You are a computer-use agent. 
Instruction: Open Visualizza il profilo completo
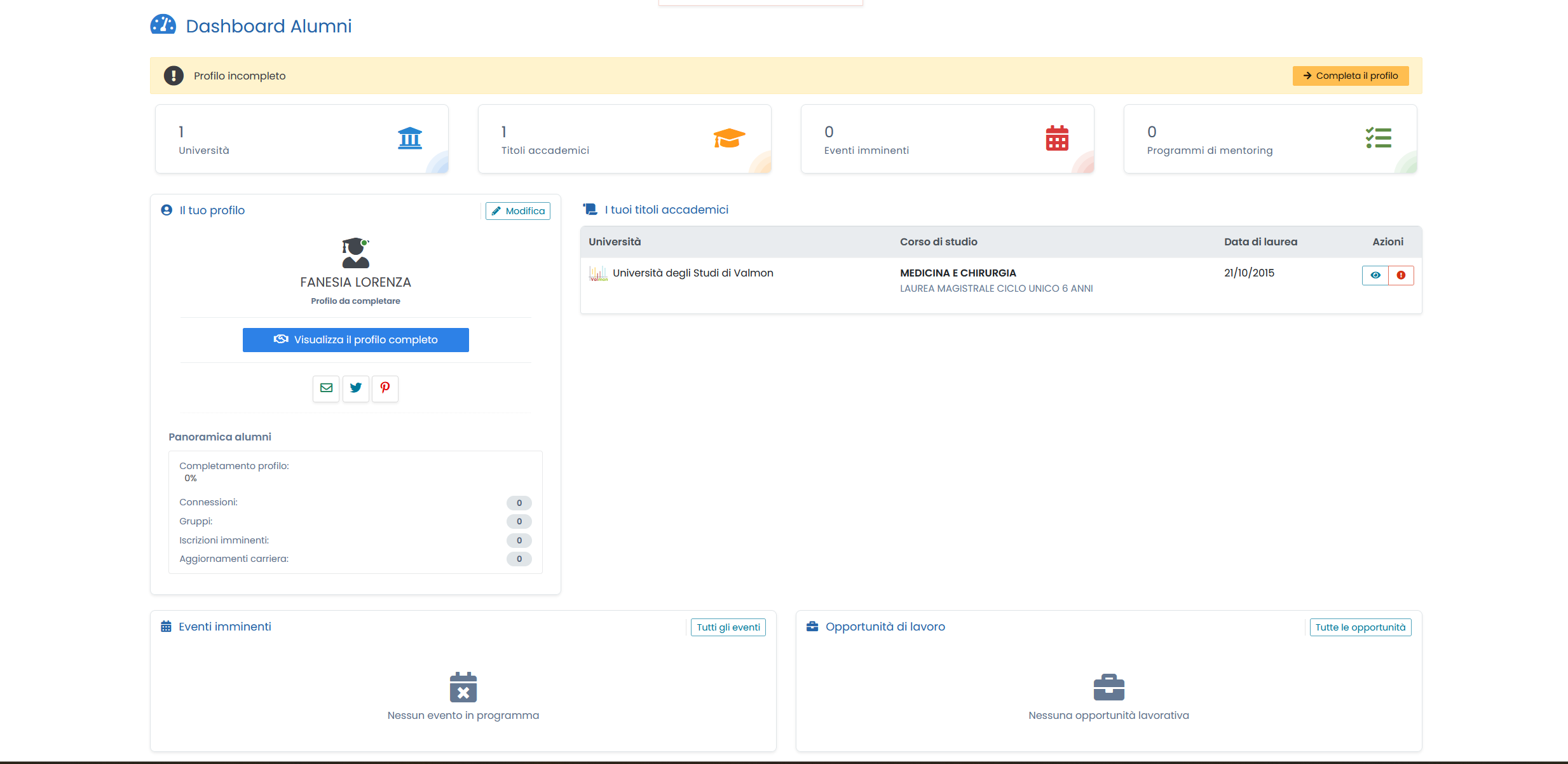pyautogui.click(x=355, y=340)
